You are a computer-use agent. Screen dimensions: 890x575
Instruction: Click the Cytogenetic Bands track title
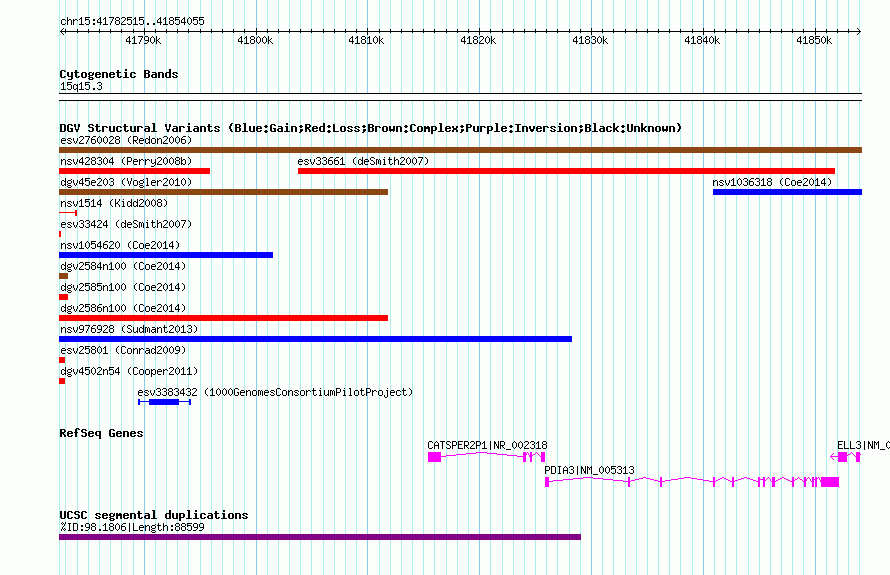(119, 74)
